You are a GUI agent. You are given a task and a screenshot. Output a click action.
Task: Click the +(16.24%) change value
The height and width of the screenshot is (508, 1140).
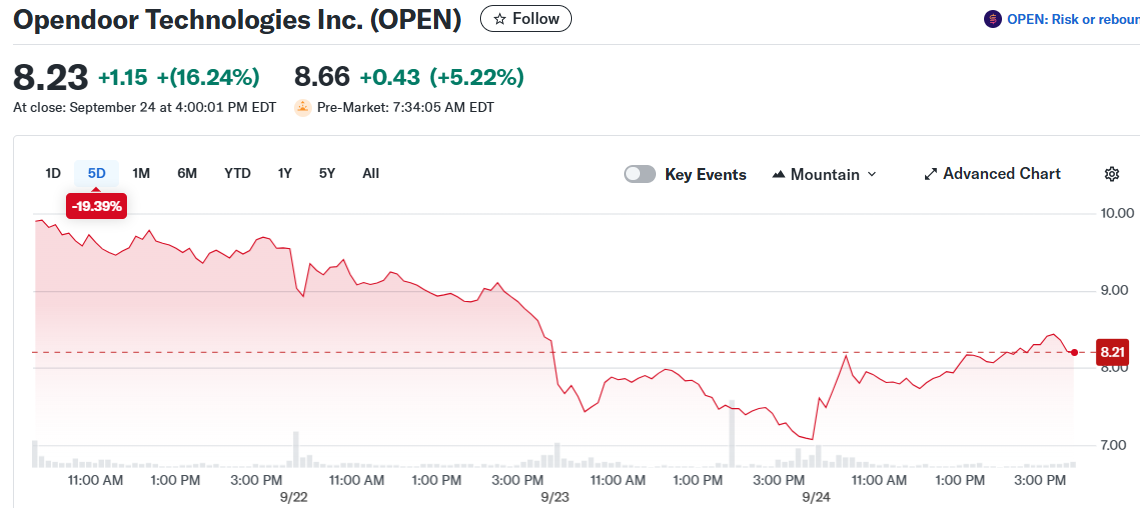coord(209,76)
